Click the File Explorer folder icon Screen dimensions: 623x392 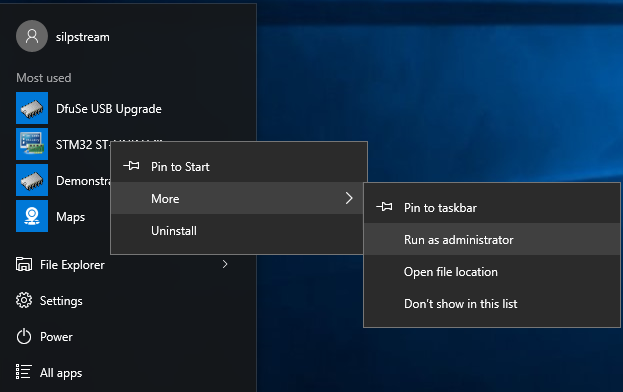tap(24, 264)
